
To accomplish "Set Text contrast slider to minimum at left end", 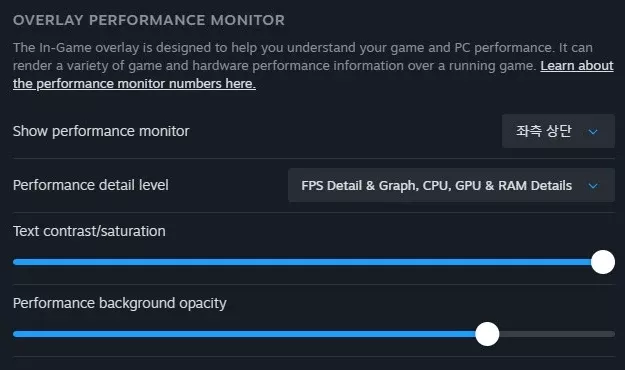I will [x=15, y=262].
